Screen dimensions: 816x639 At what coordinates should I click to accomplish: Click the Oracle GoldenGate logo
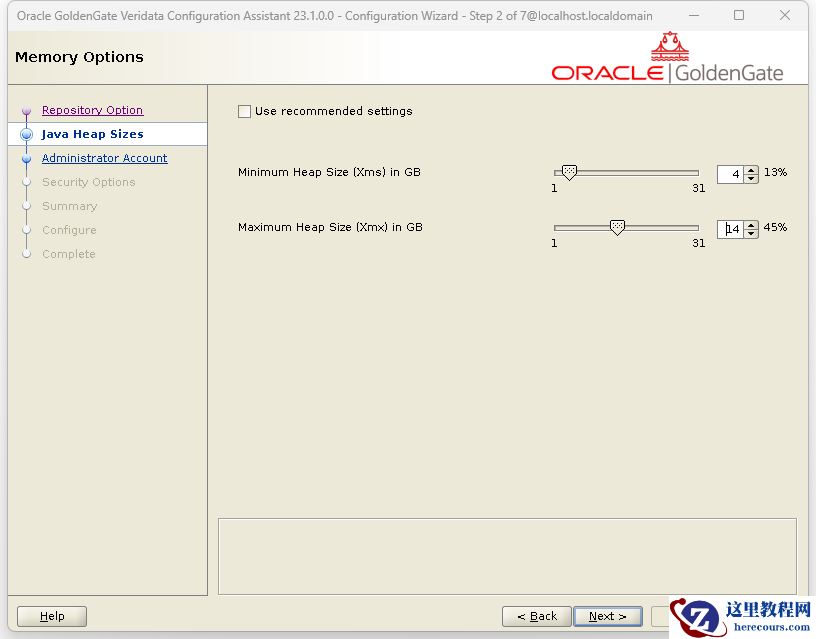[667, 57]
